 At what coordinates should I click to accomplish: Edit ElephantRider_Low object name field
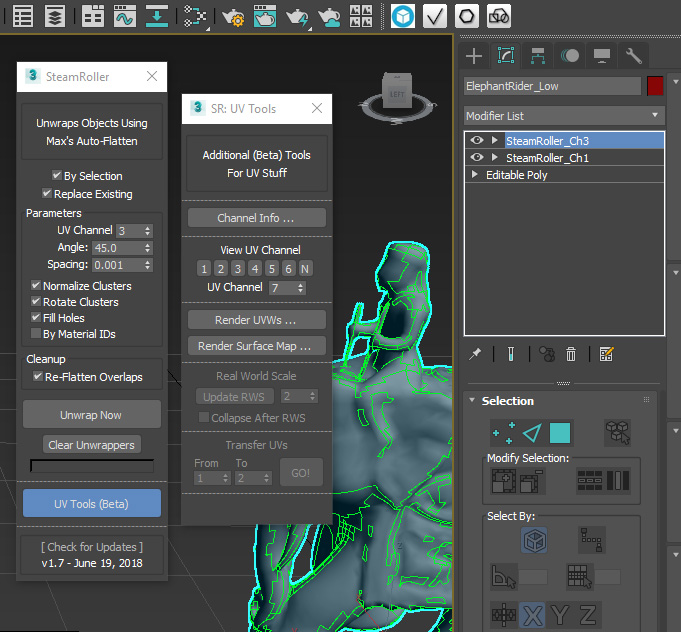pyautogui.click(x=552, y=86)
